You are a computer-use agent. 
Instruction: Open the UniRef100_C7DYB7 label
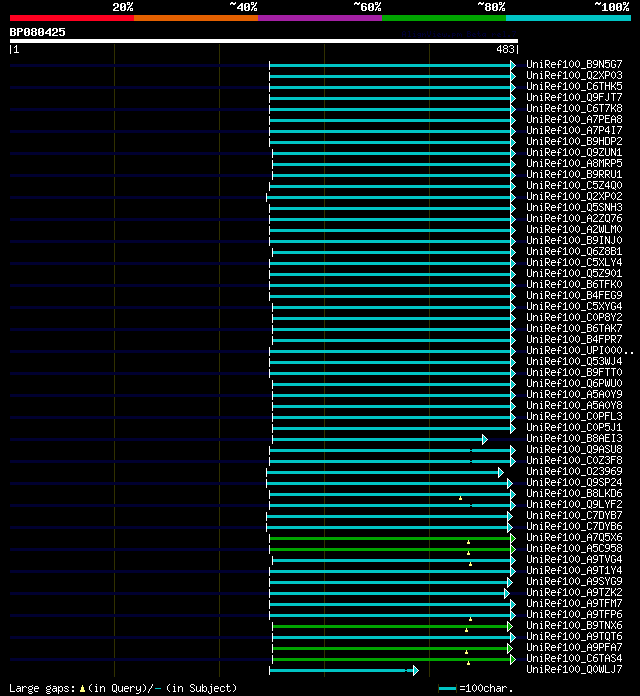[x=574, y=515]
